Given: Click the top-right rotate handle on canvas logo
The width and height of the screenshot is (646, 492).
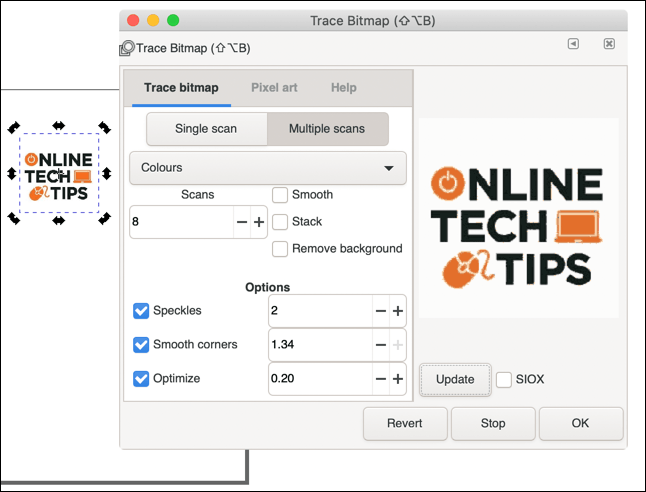Looking at the screenshot, I should click(x=105, y=127).
